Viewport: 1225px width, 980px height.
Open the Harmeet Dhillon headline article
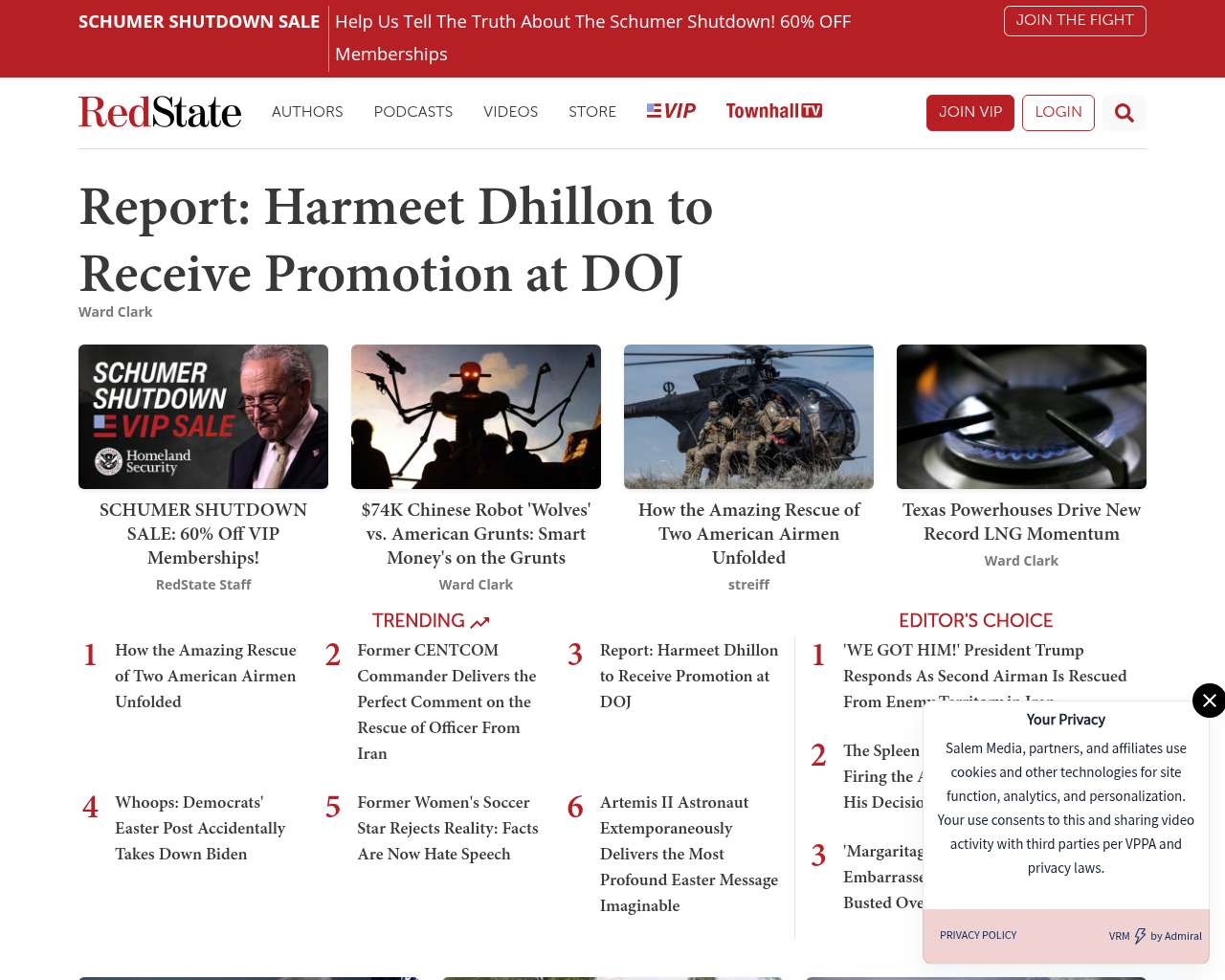coord(396,239)
